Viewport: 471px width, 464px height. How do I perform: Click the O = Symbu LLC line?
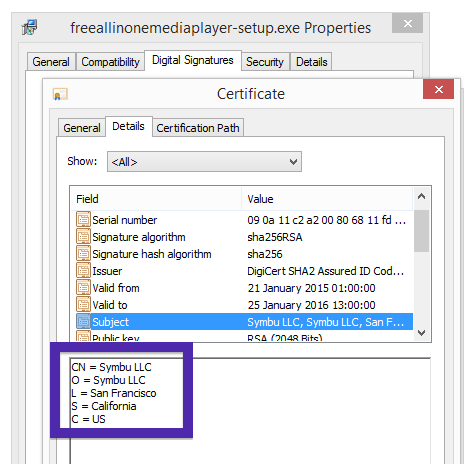point(108,380)
